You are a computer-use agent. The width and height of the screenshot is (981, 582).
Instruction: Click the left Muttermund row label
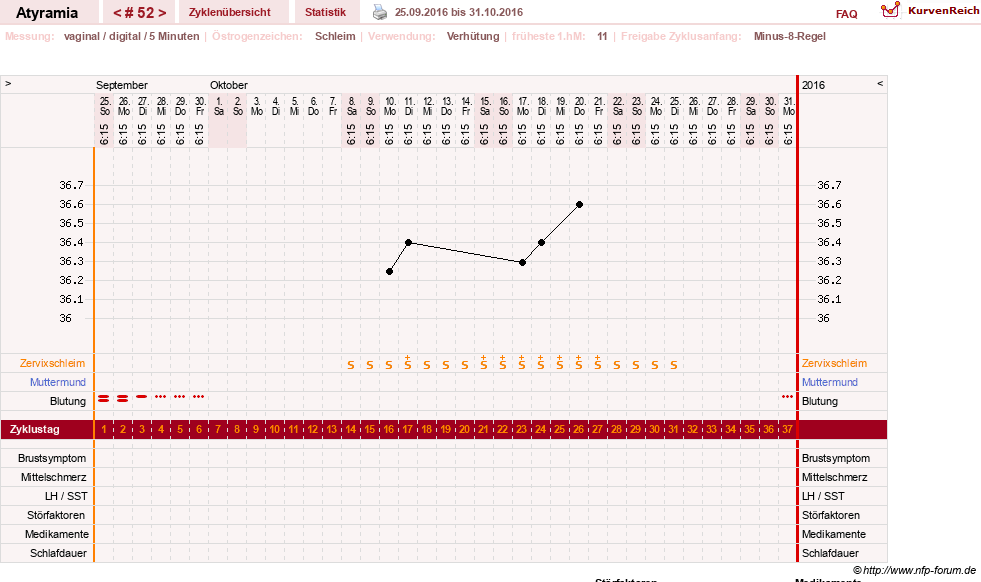[x=58, y=382]
